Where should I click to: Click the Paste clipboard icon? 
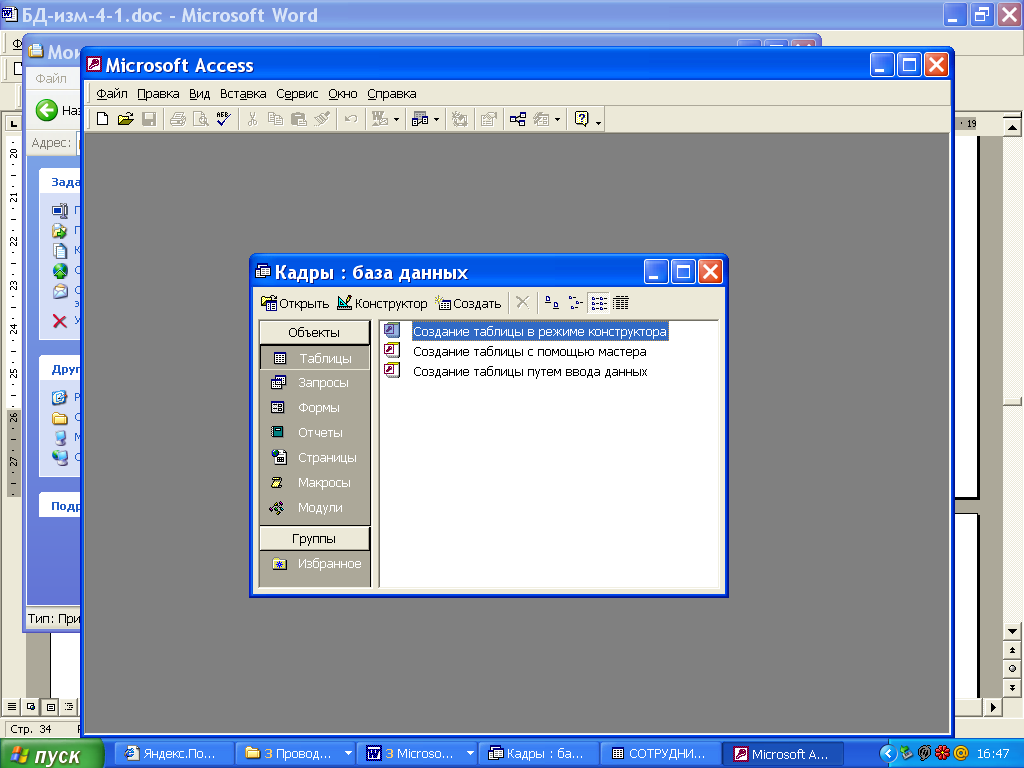[298, 119]
